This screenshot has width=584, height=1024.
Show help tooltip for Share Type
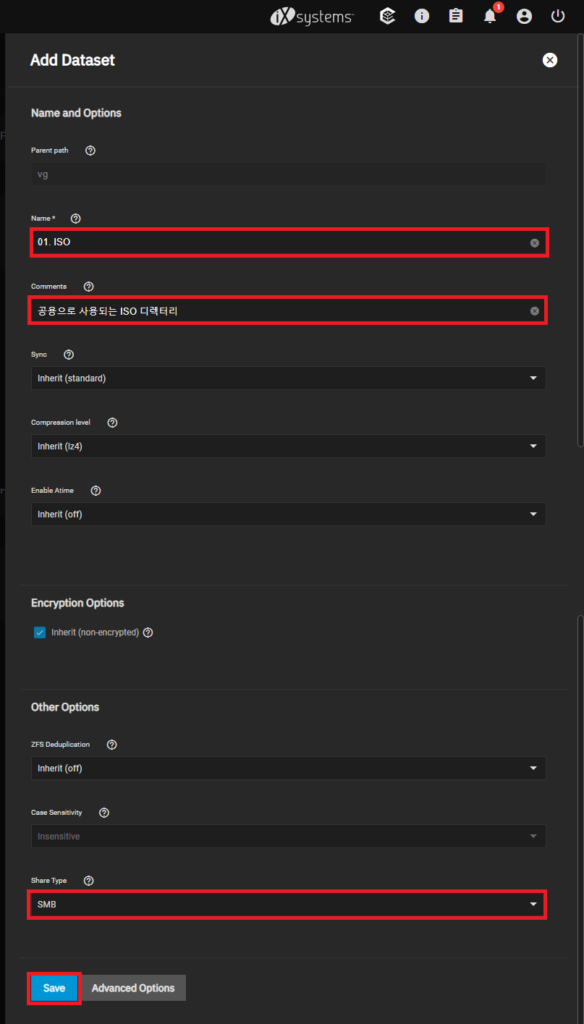coord(89,881)
